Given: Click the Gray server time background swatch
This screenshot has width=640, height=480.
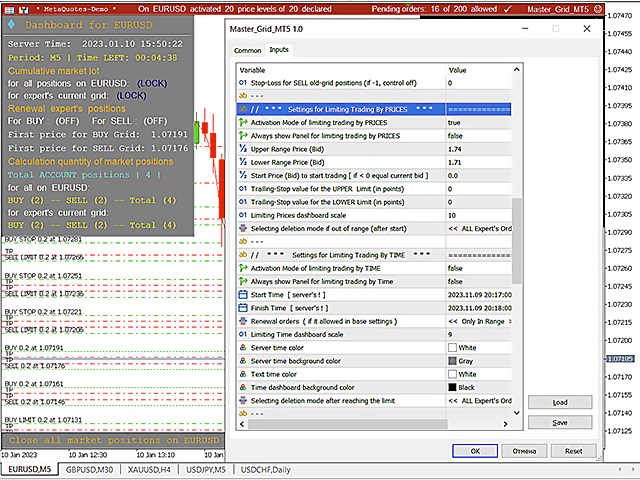Looking at the screenshot, I should click(x=454, y=361).
